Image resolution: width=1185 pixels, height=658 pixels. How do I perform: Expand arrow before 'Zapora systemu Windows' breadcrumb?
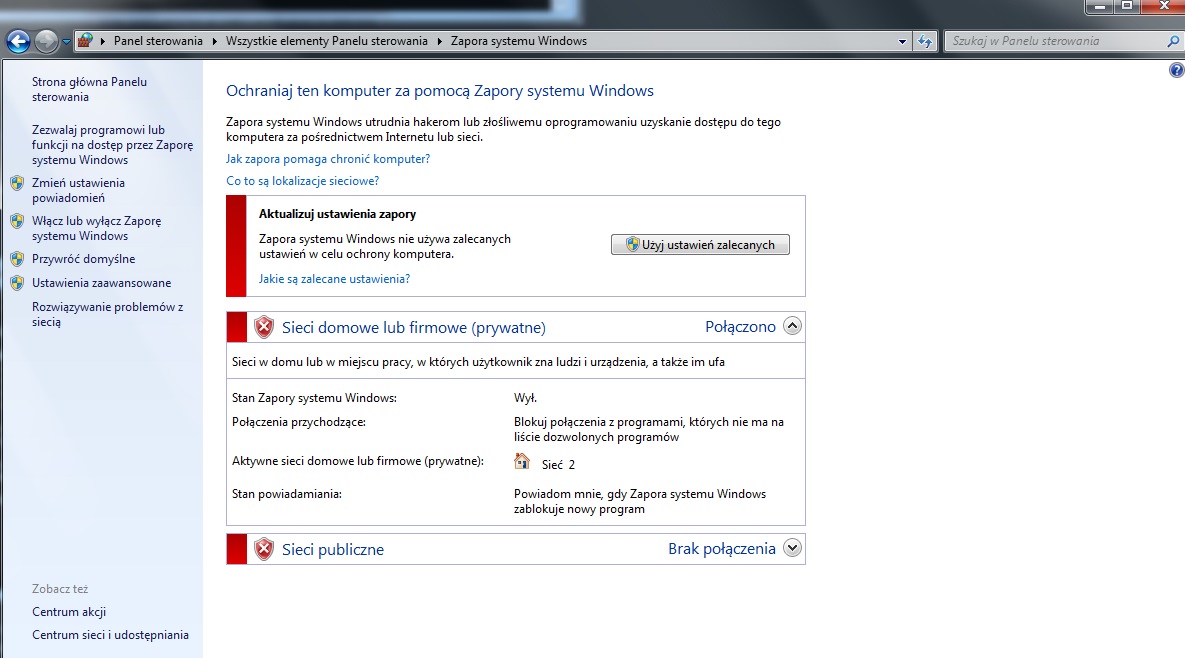[x=439, y=41]
